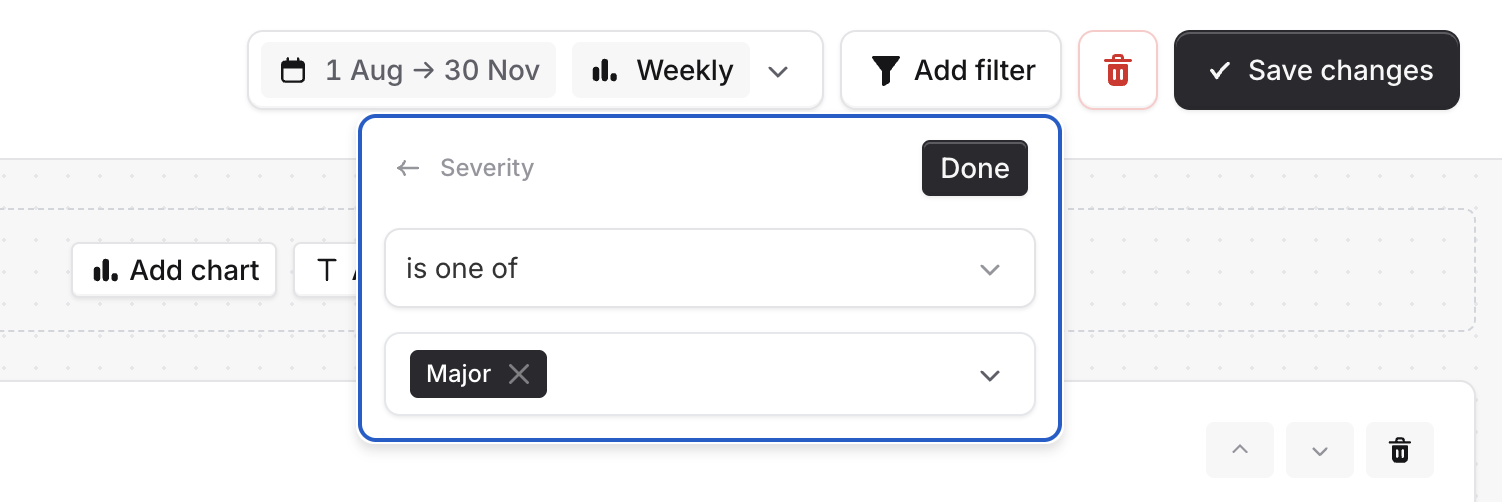The width and height of the screenshot is (1502, 502).
Task: Delete the panel with the black trash icon
Action: tap(1400, 451)
